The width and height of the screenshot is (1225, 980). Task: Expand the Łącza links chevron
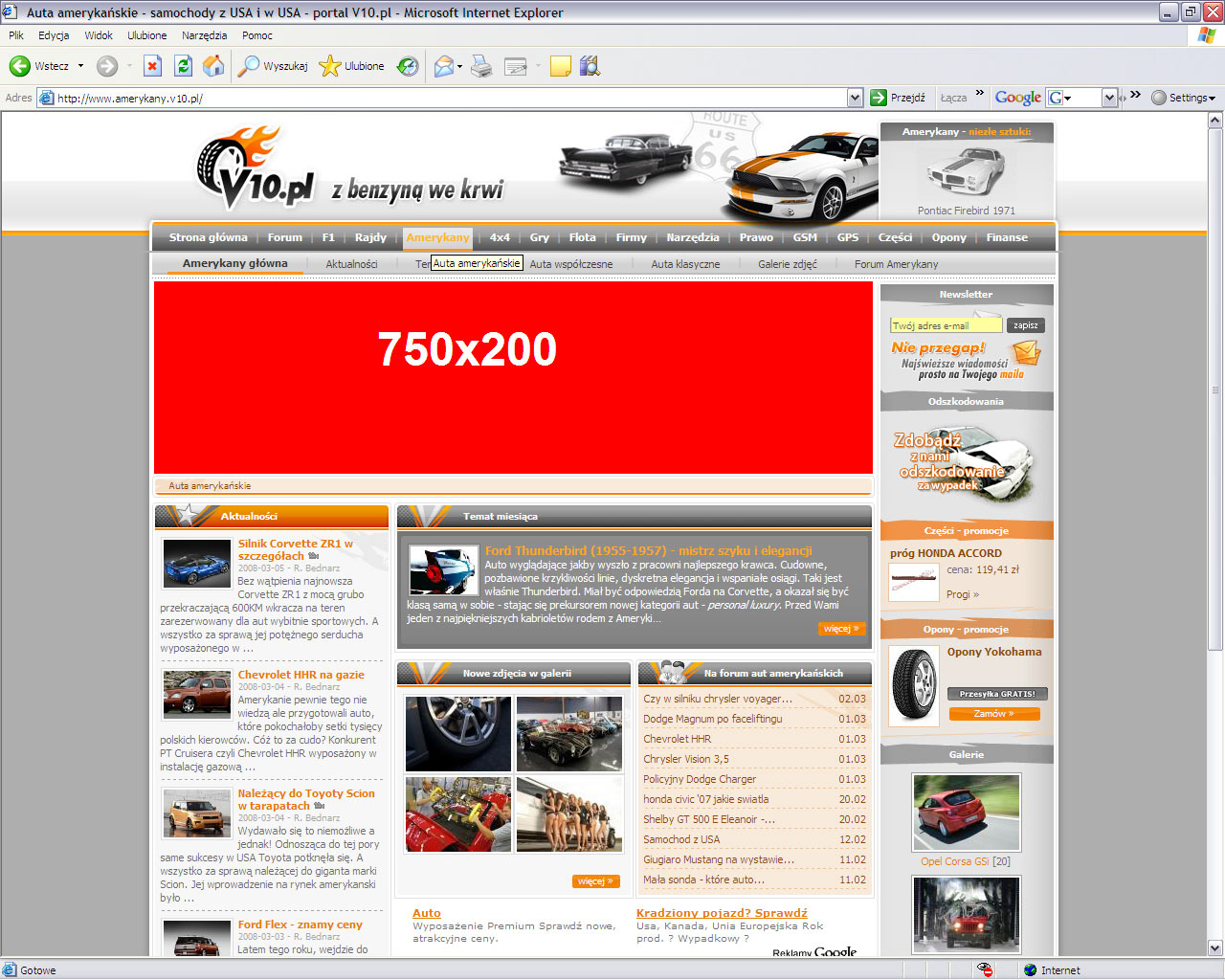(979, 94)
